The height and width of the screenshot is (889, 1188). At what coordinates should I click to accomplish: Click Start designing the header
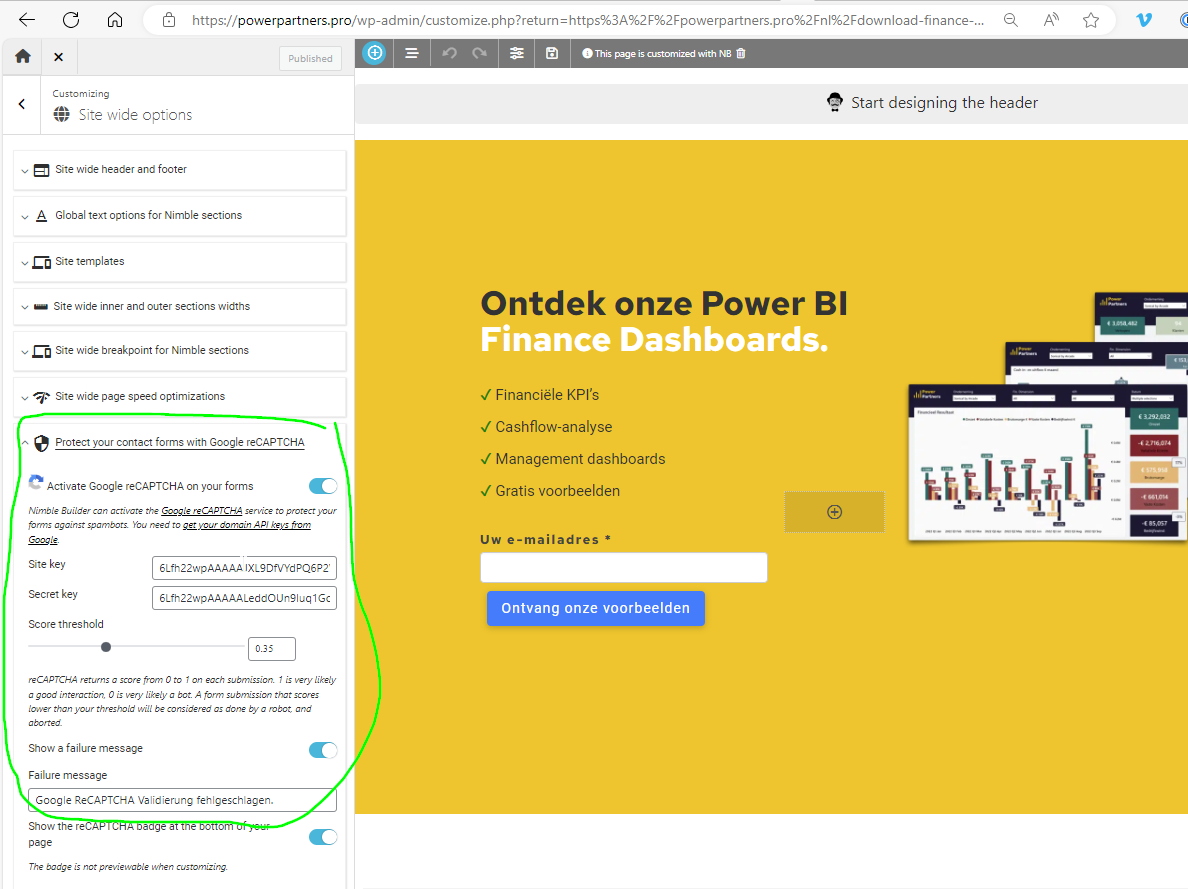[944, 102]
